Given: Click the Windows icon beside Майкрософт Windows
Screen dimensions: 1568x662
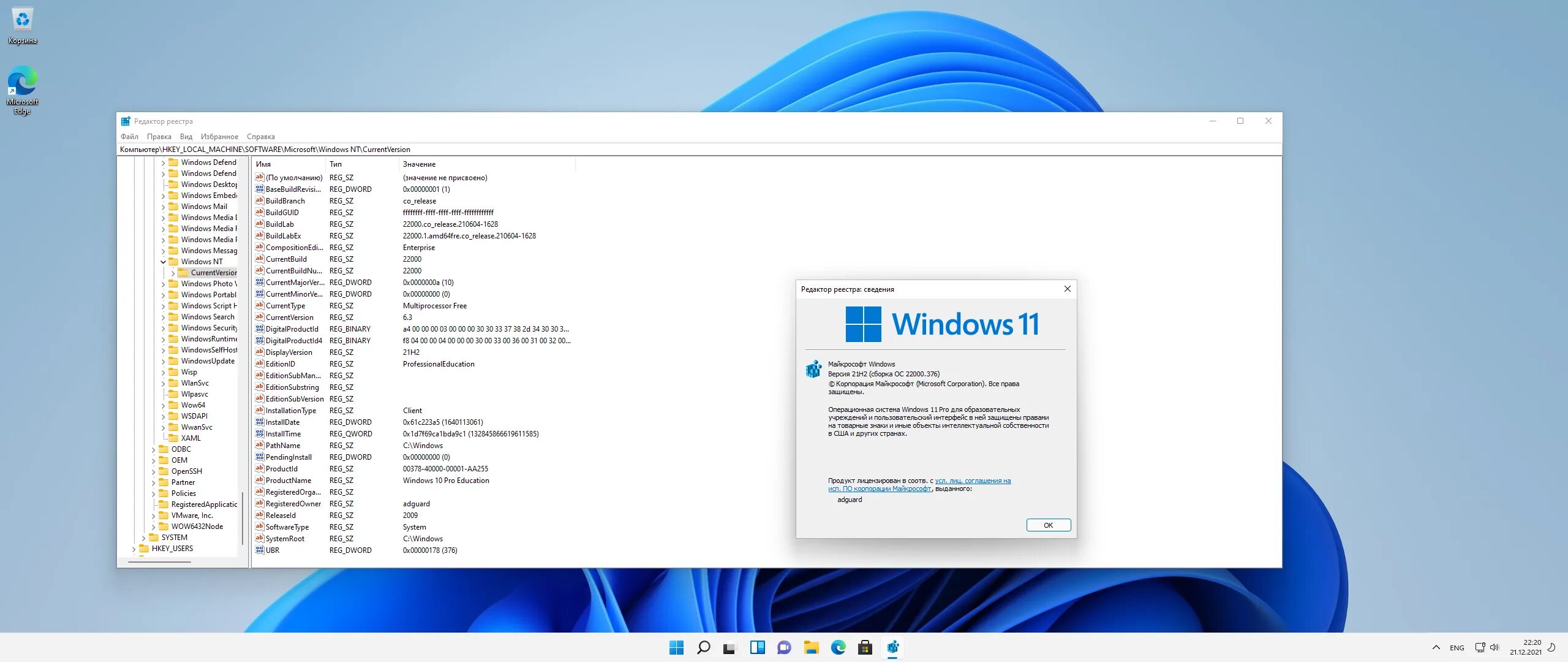Looking at the screenshot, I should [815, 368].
